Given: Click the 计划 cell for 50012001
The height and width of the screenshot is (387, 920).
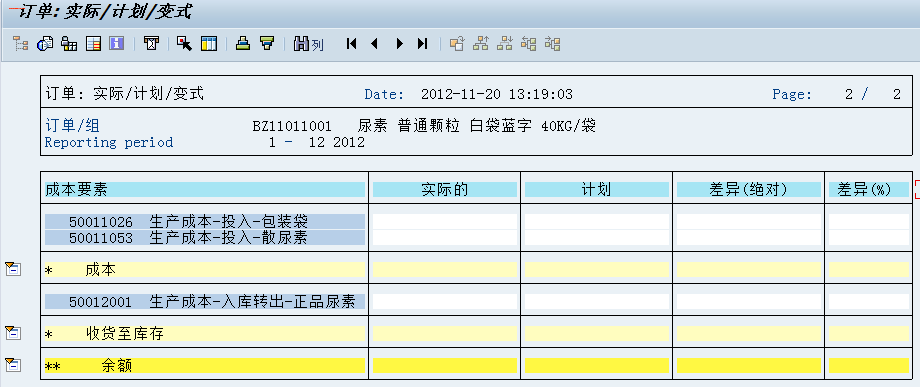Looking at the screenshot, I should 597,301.
